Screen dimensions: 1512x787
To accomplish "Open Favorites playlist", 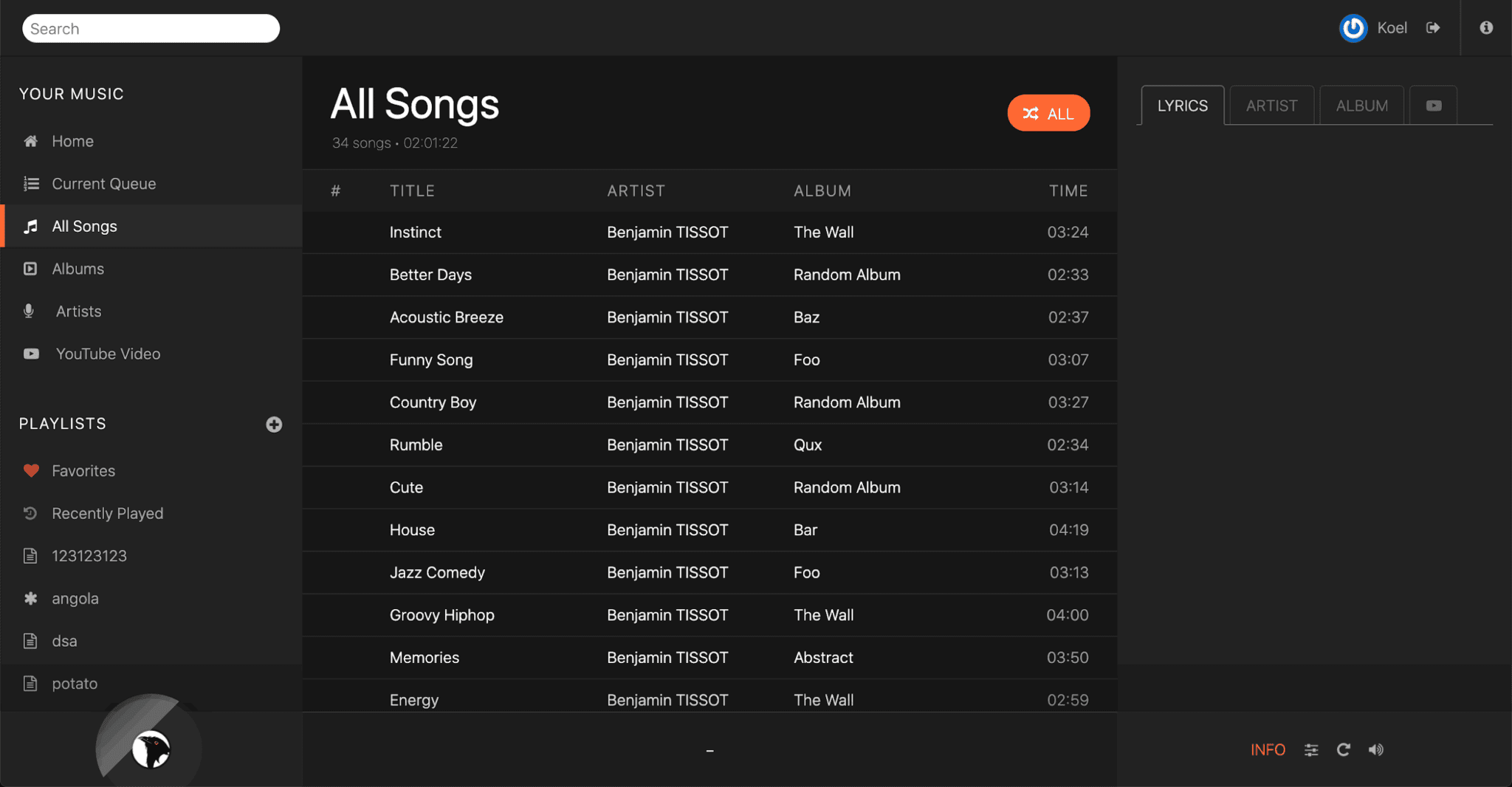I will [83, 471].
